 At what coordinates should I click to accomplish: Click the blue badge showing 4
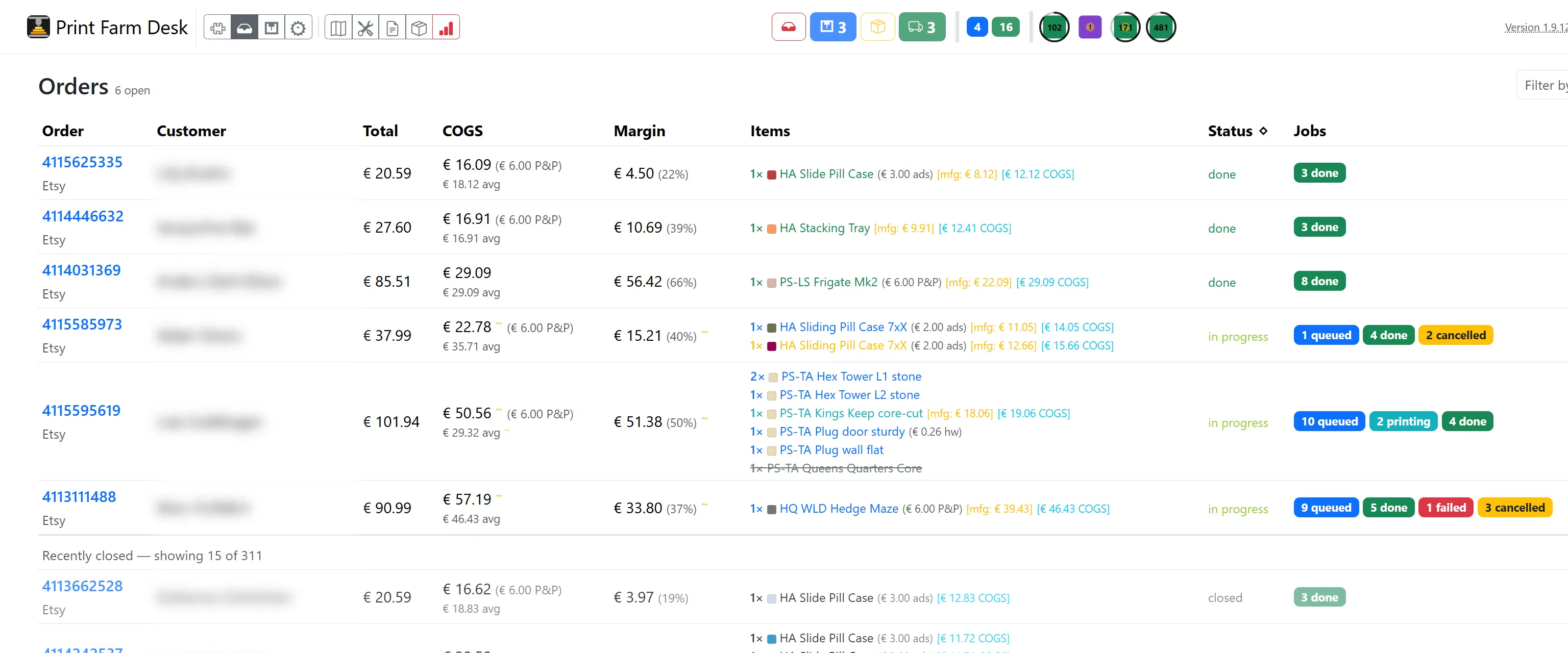pos(977,28)
